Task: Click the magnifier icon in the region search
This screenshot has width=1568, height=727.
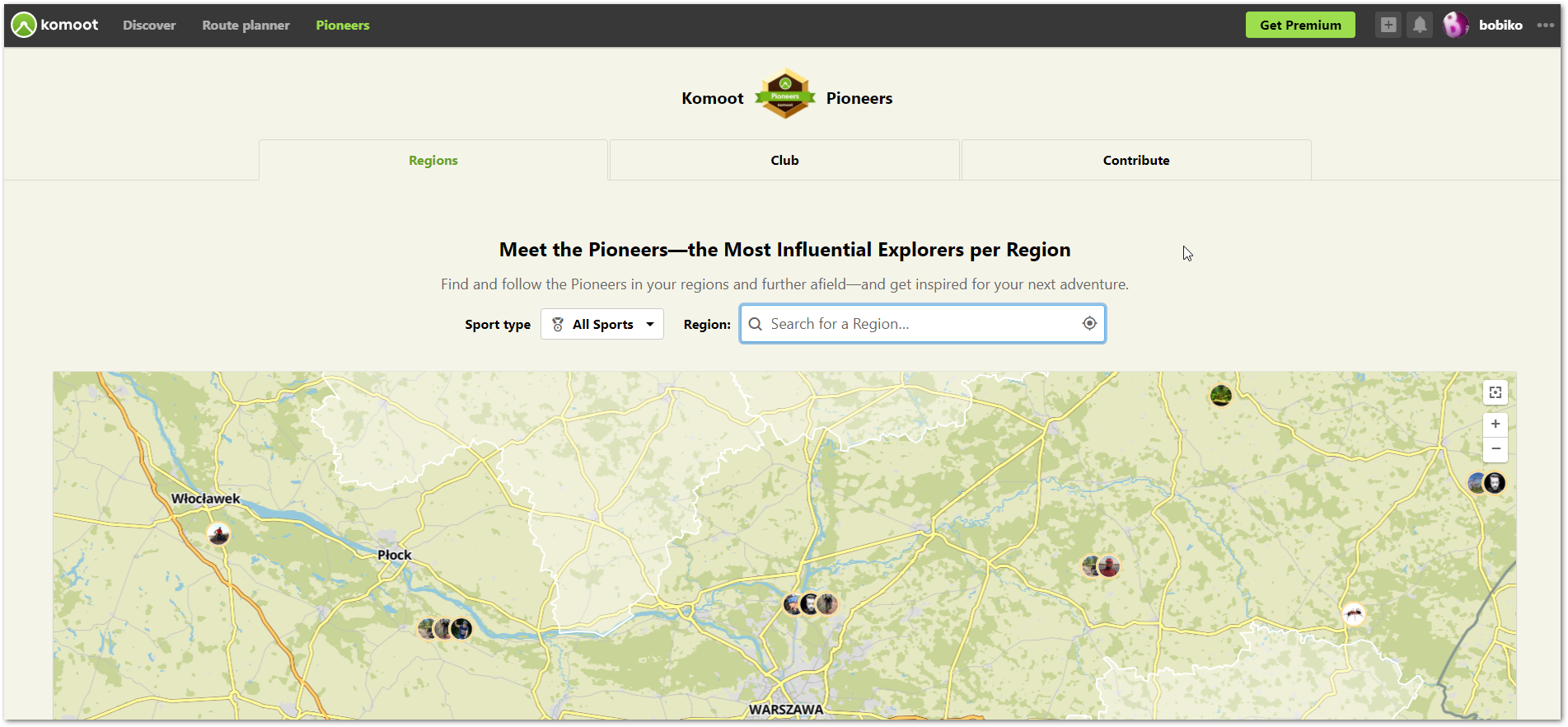Action: tap(755, 324)
